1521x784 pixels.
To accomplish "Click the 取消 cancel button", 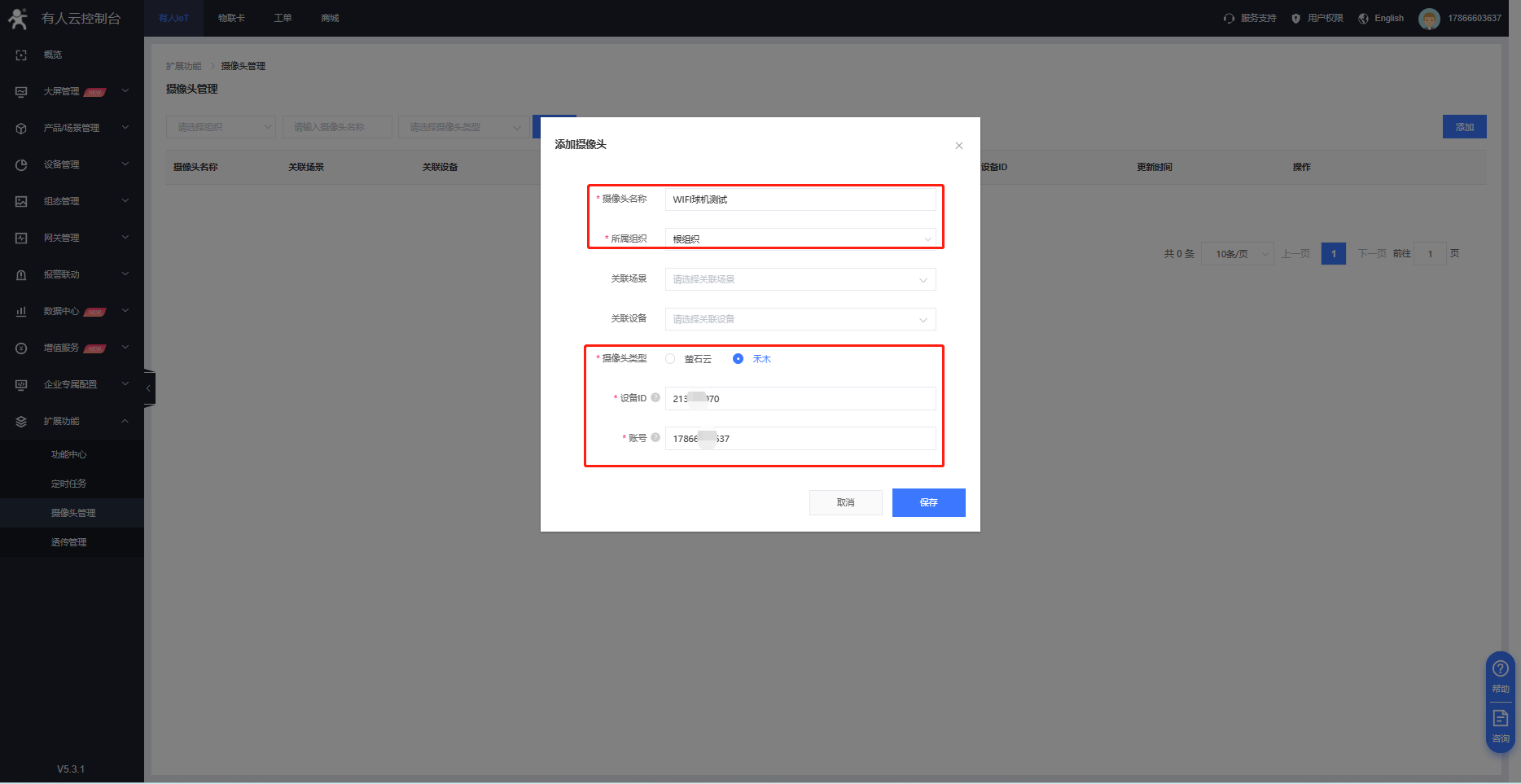I will (x=845, y=502).
